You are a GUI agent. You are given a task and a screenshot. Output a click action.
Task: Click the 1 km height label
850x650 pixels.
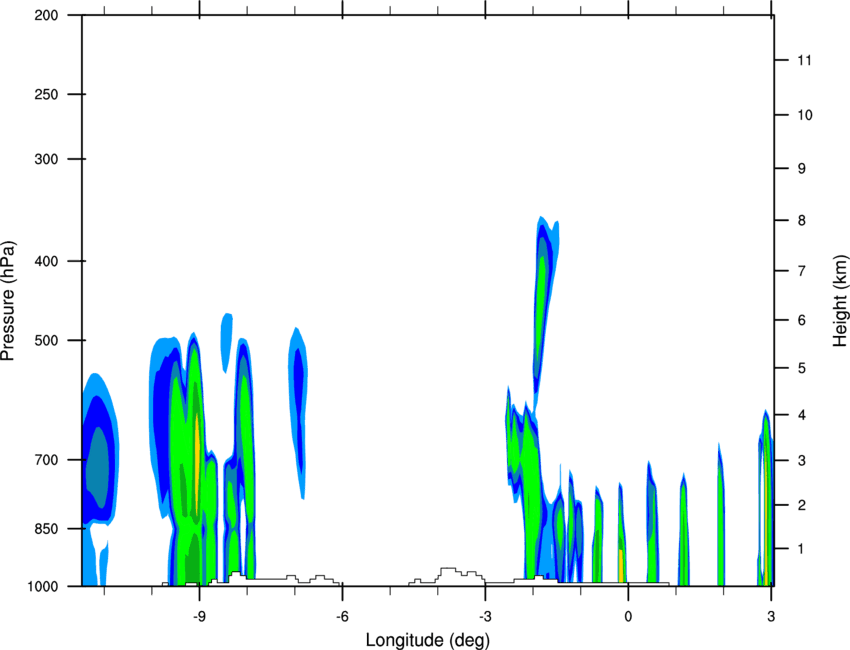pyautogui.click(x=802, y=549)
